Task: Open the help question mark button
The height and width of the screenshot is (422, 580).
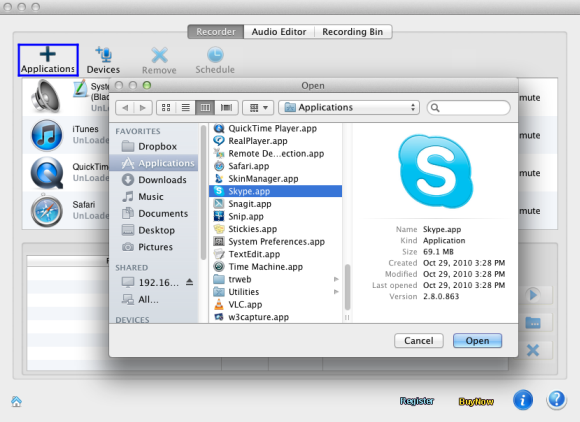Action: coord(556,400)
